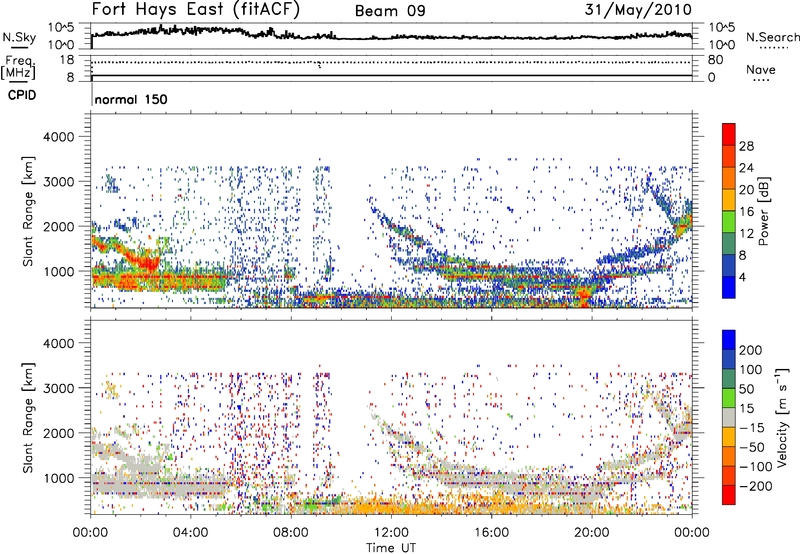The image size is (800, 554).
Task: Click the 'N.Sky' legend label
Action: coord(19,37)
